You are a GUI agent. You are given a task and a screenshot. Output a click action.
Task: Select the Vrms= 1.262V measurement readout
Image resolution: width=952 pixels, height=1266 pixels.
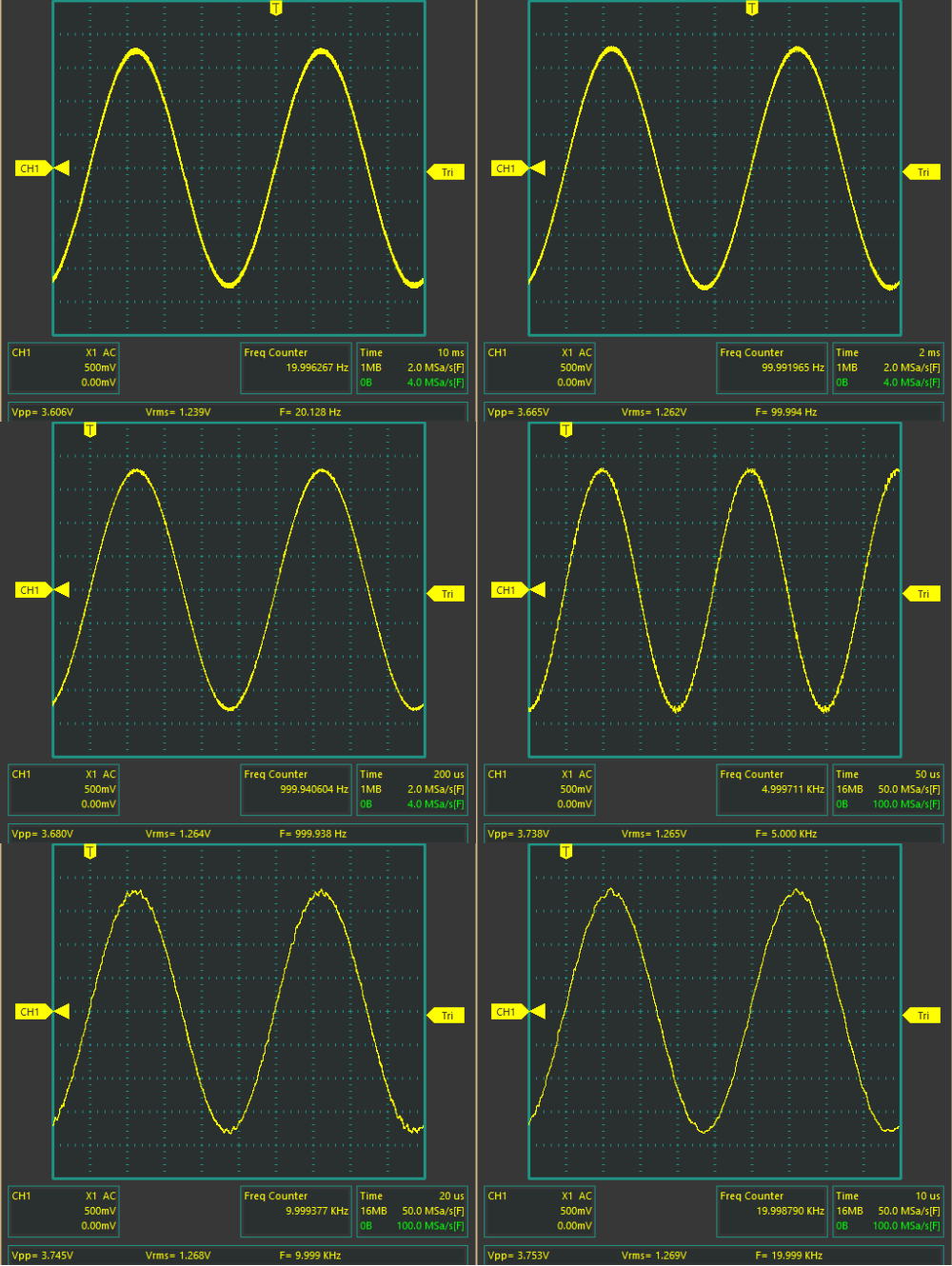click(x=654, y=412)
